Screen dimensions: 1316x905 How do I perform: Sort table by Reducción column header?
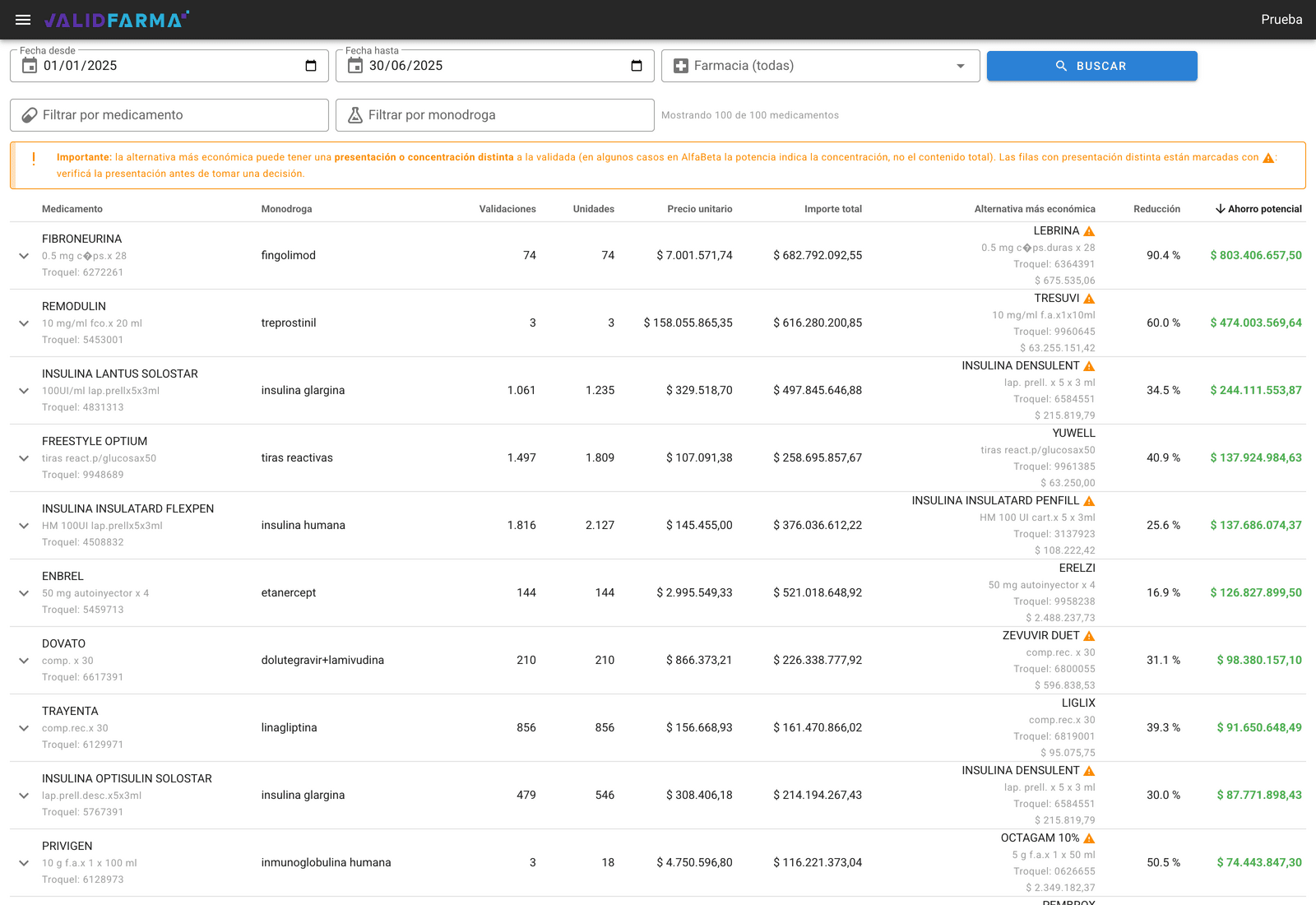coord(1156,209)
